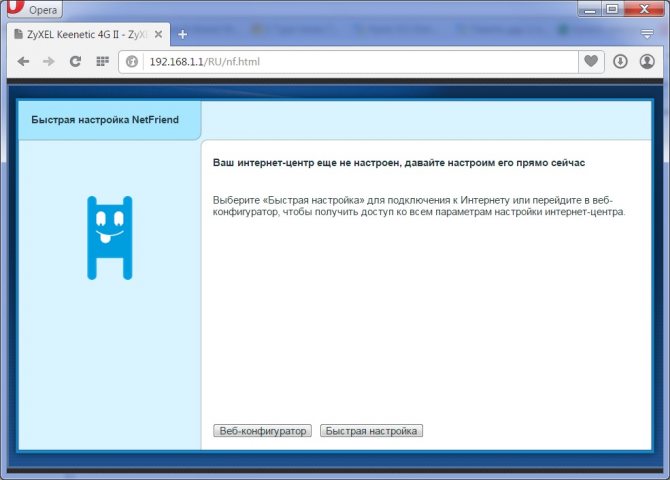Image resolution: width=670 pixels, height=480 pixels.
Task: Click the site info globe icon in the address bar
Action: coord(132,62)
